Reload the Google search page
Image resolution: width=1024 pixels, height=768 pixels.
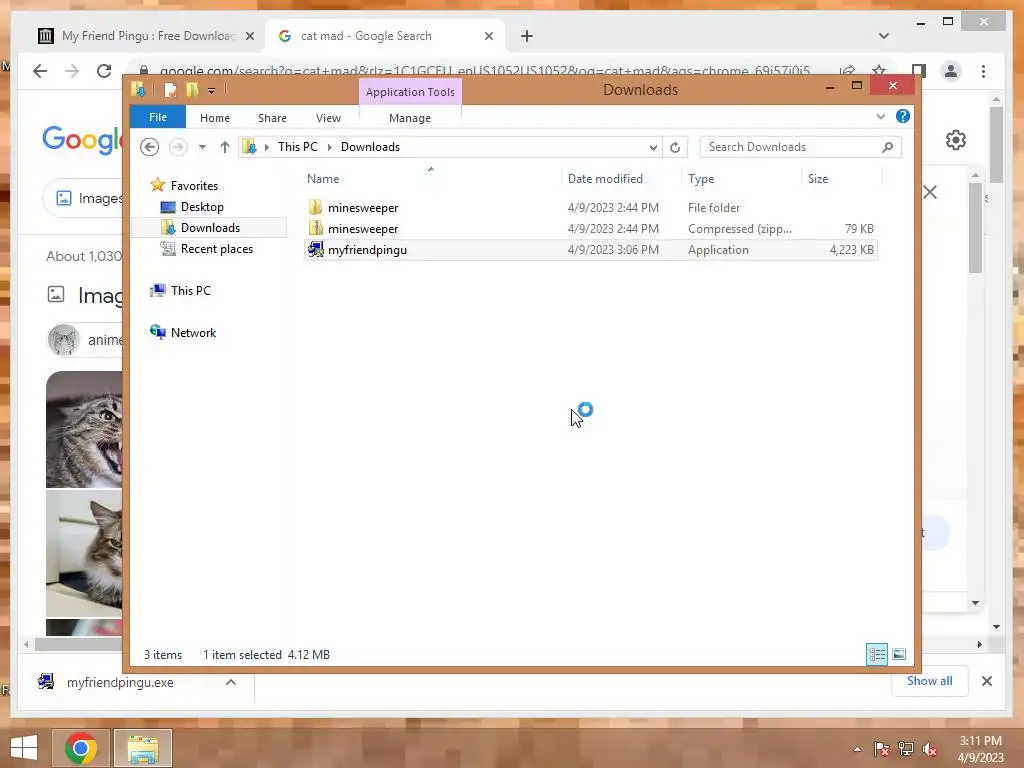104,71
